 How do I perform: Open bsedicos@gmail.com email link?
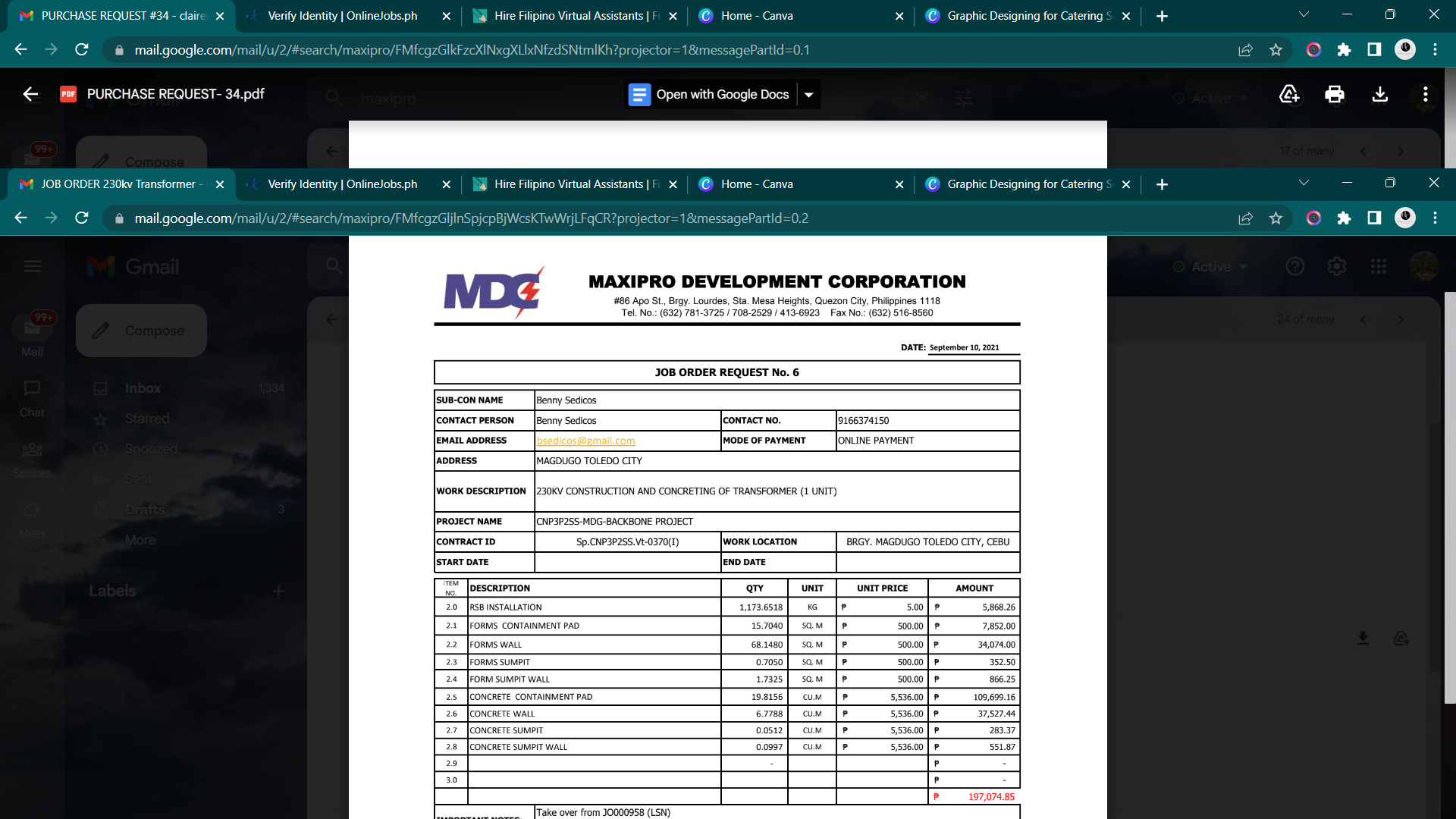pos(585,441)
